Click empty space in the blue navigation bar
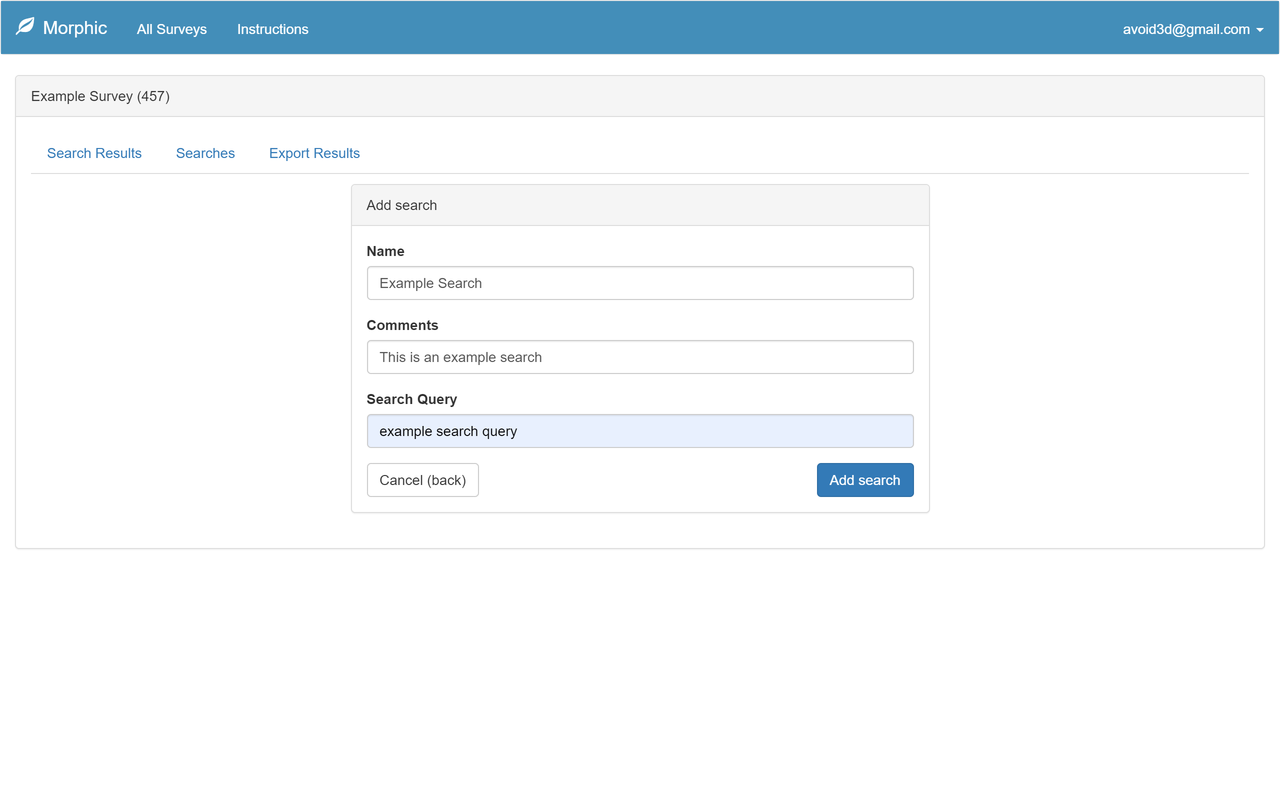The image size is (1280, 800). 700,28
